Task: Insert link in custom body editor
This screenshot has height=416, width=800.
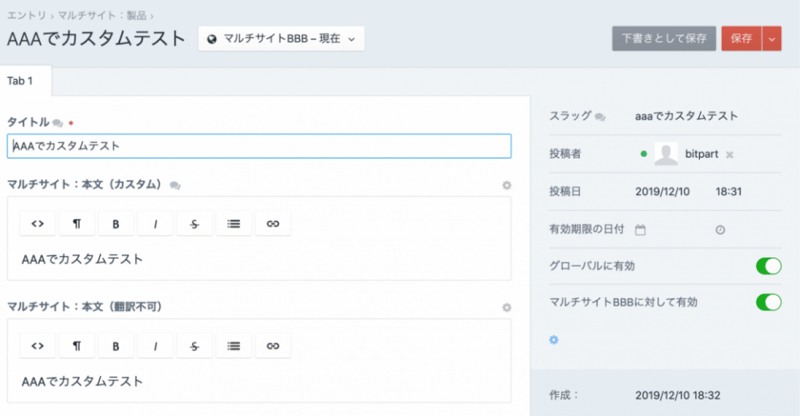Action: tap(272, 223)
